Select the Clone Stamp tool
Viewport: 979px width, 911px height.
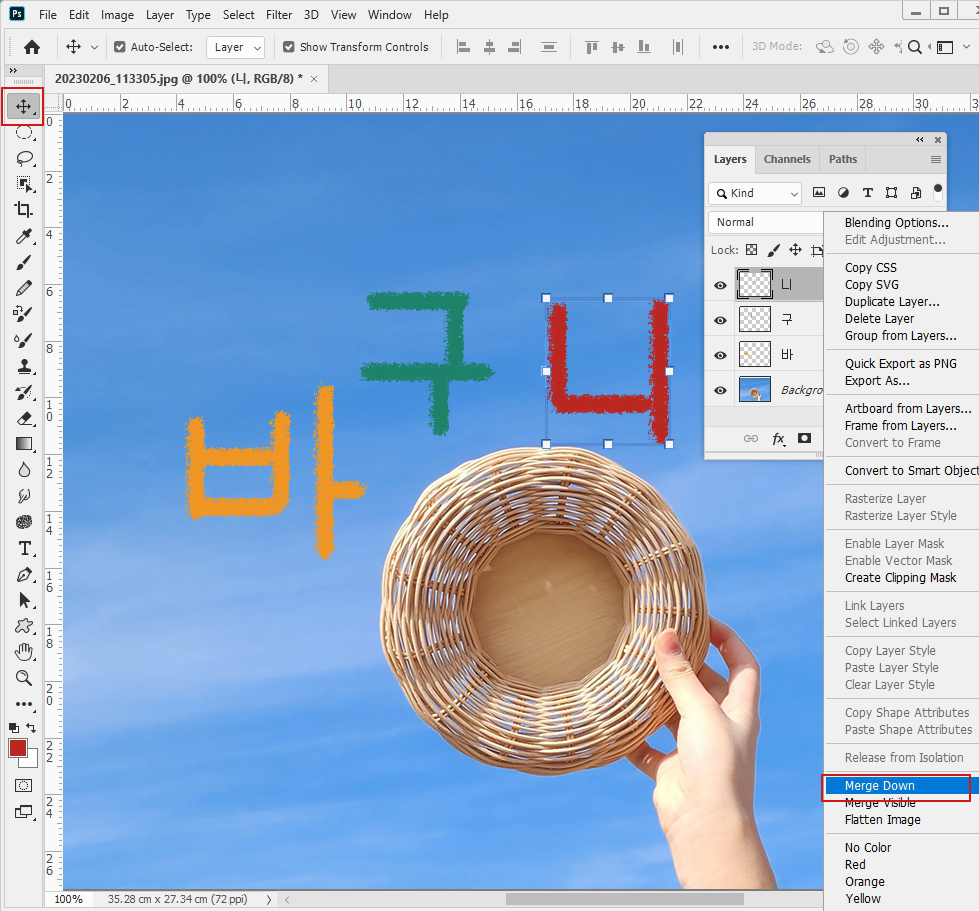coord(24,366)
